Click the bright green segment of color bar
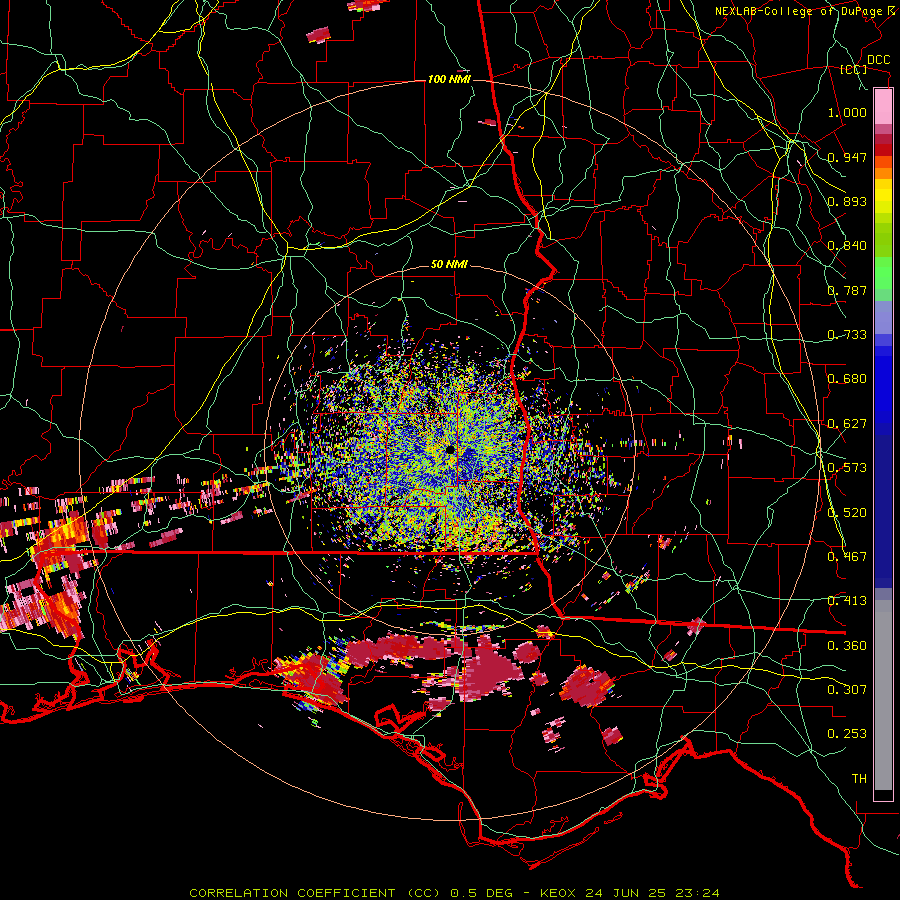The image size is (900, 900). 883,273
